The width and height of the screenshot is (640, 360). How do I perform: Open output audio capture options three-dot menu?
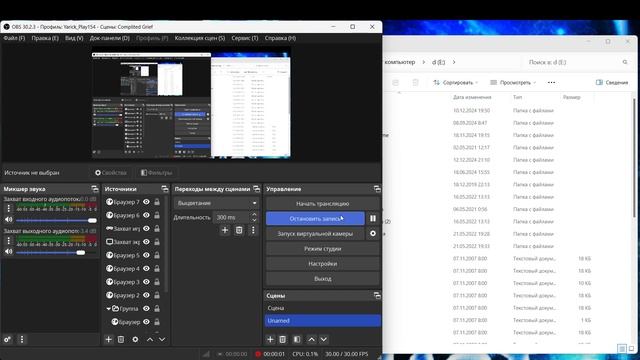(x=9, y=241)
